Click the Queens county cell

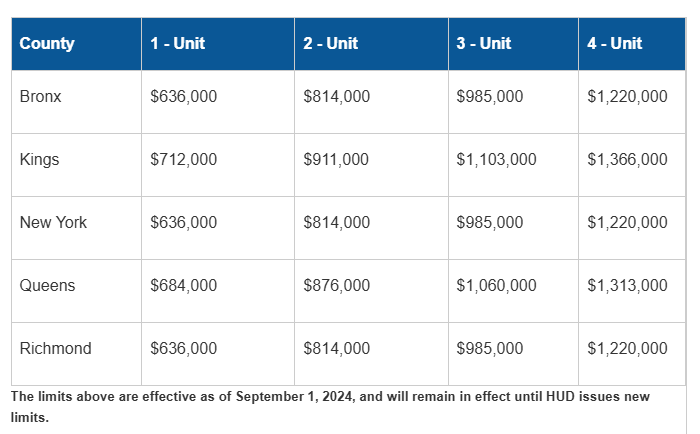pyautogui.click(x=76, y=291)
